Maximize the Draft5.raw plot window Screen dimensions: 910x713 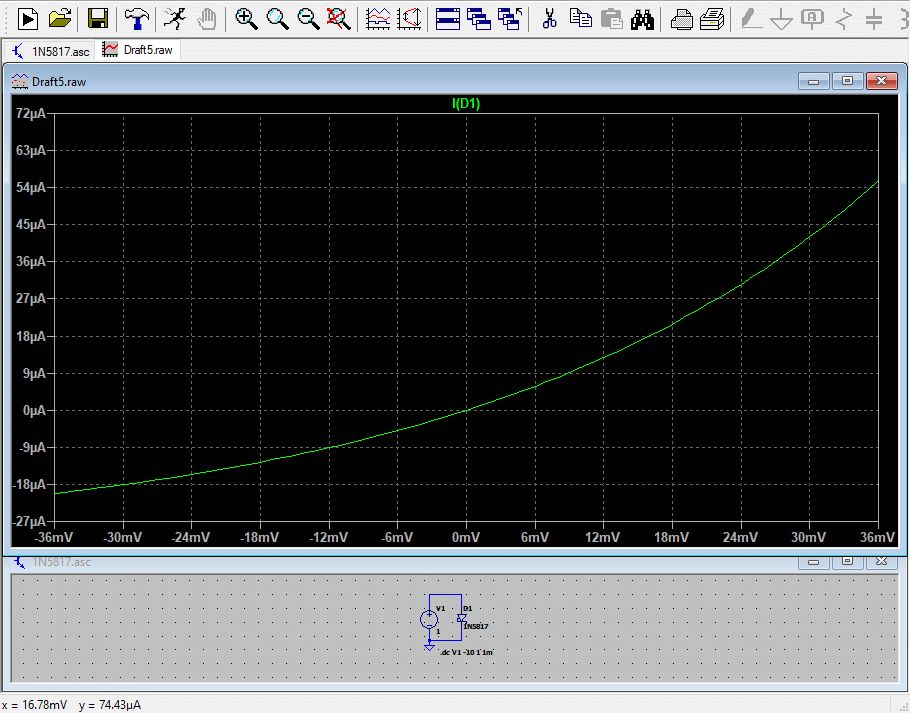[x=847, y=81]
